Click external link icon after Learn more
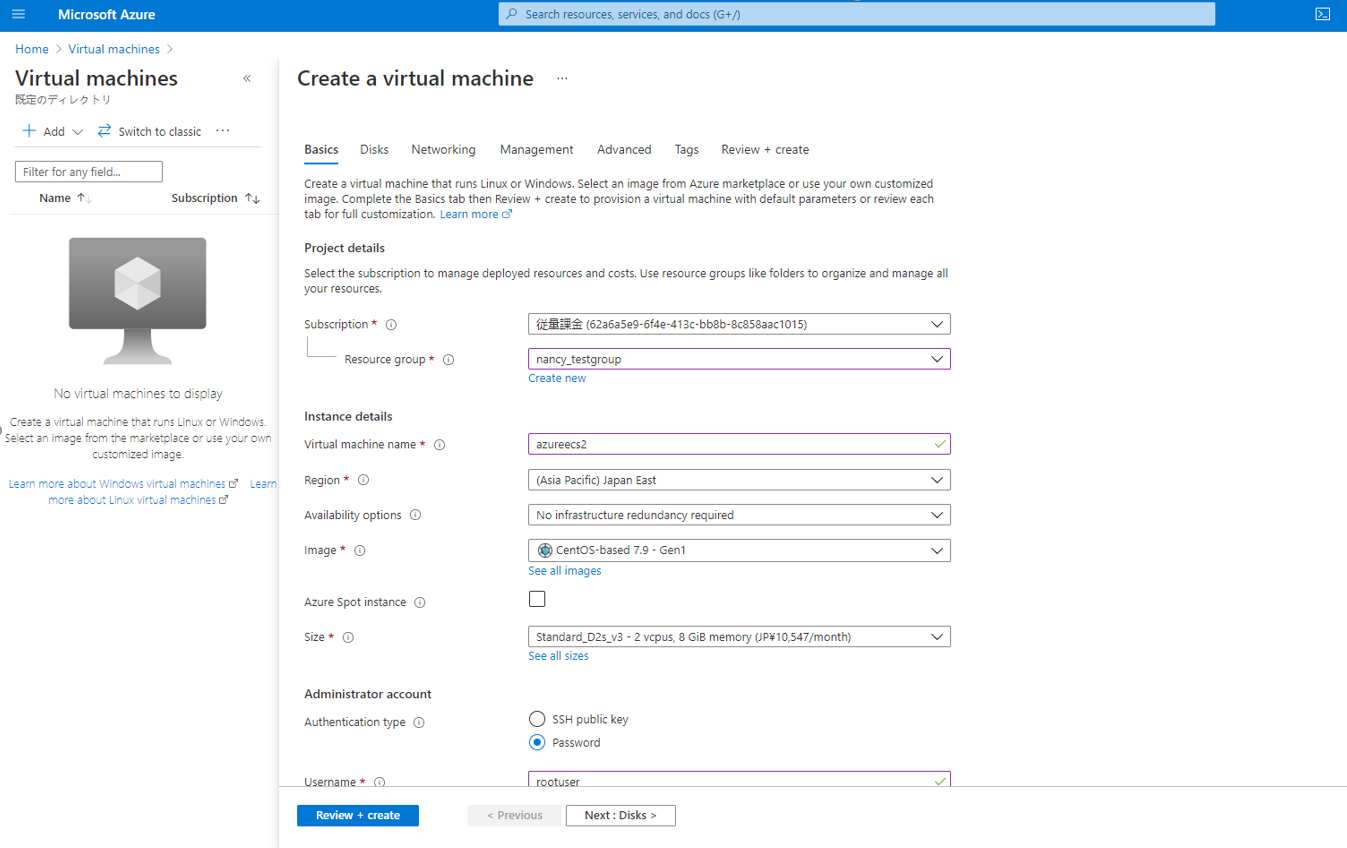The height and width of the screenshot is (848, 1347). coord(507,214)
